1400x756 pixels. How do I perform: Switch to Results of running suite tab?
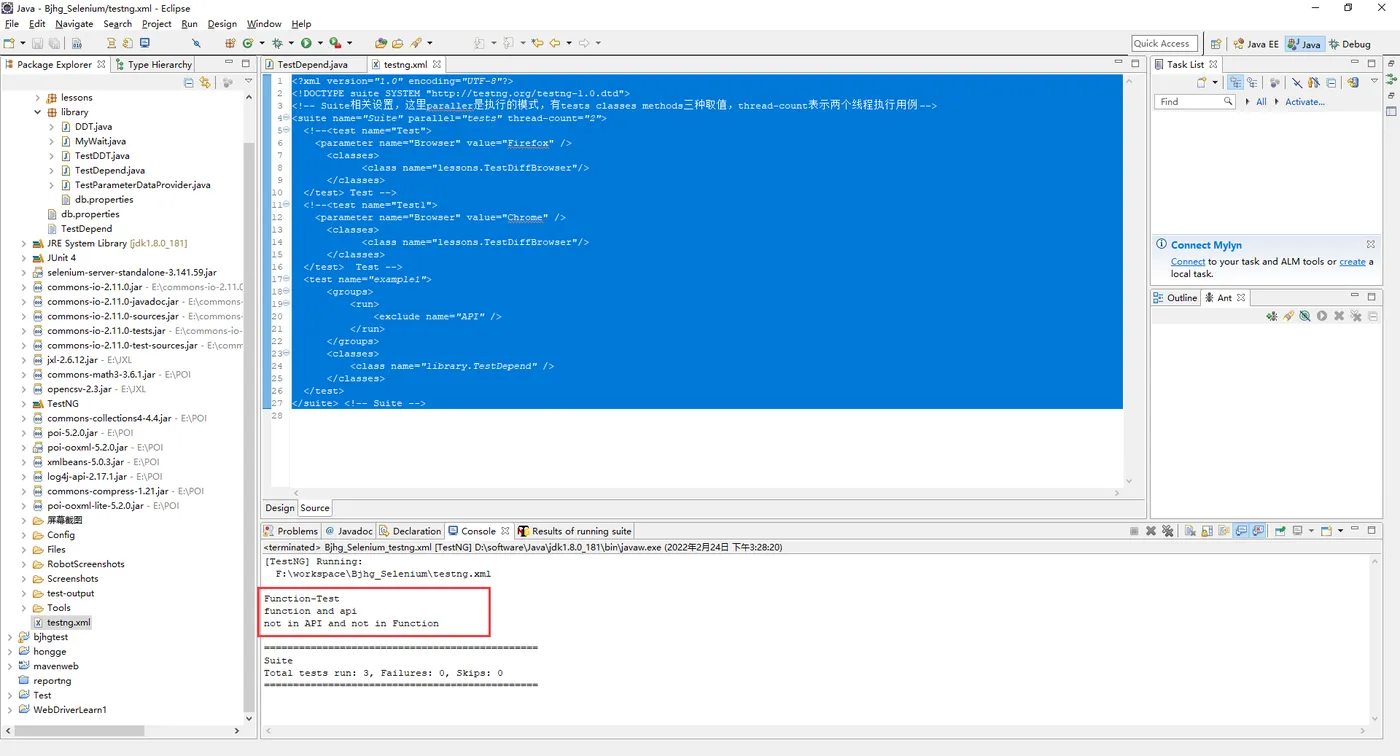coord(575,531)
